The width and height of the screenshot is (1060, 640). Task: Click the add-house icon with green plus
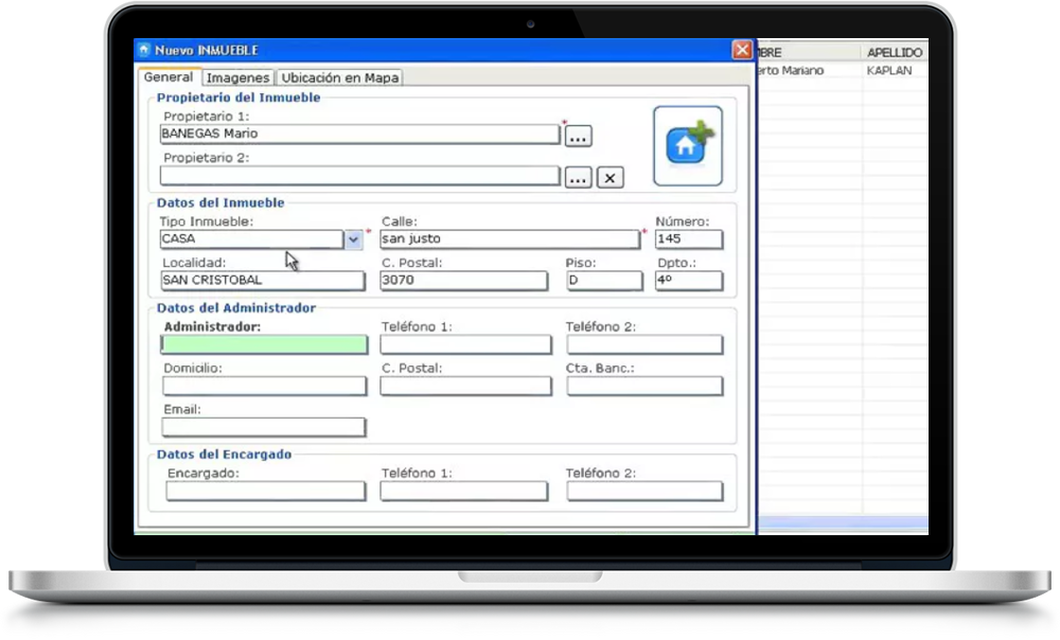tap(688, 146)
